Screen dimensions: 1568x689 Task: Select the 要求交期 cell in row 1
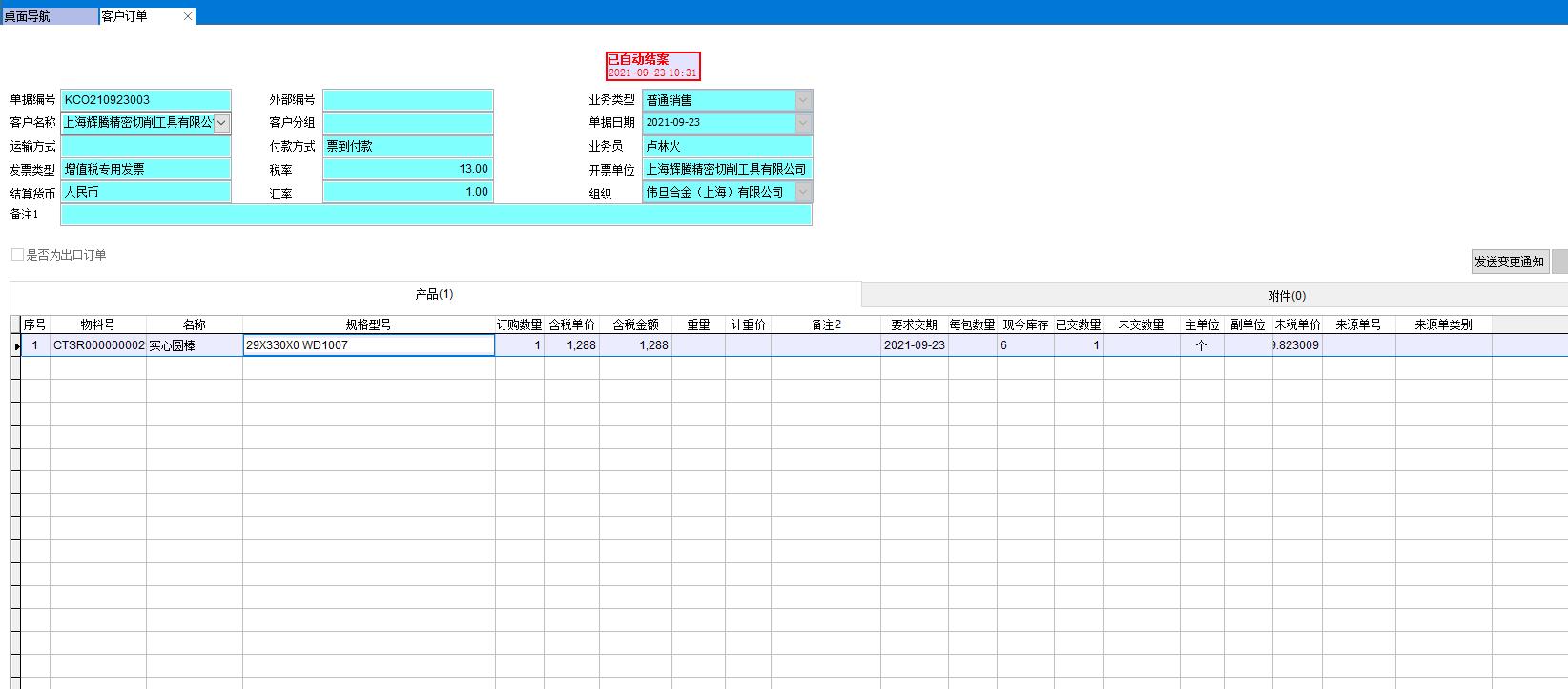914,345
